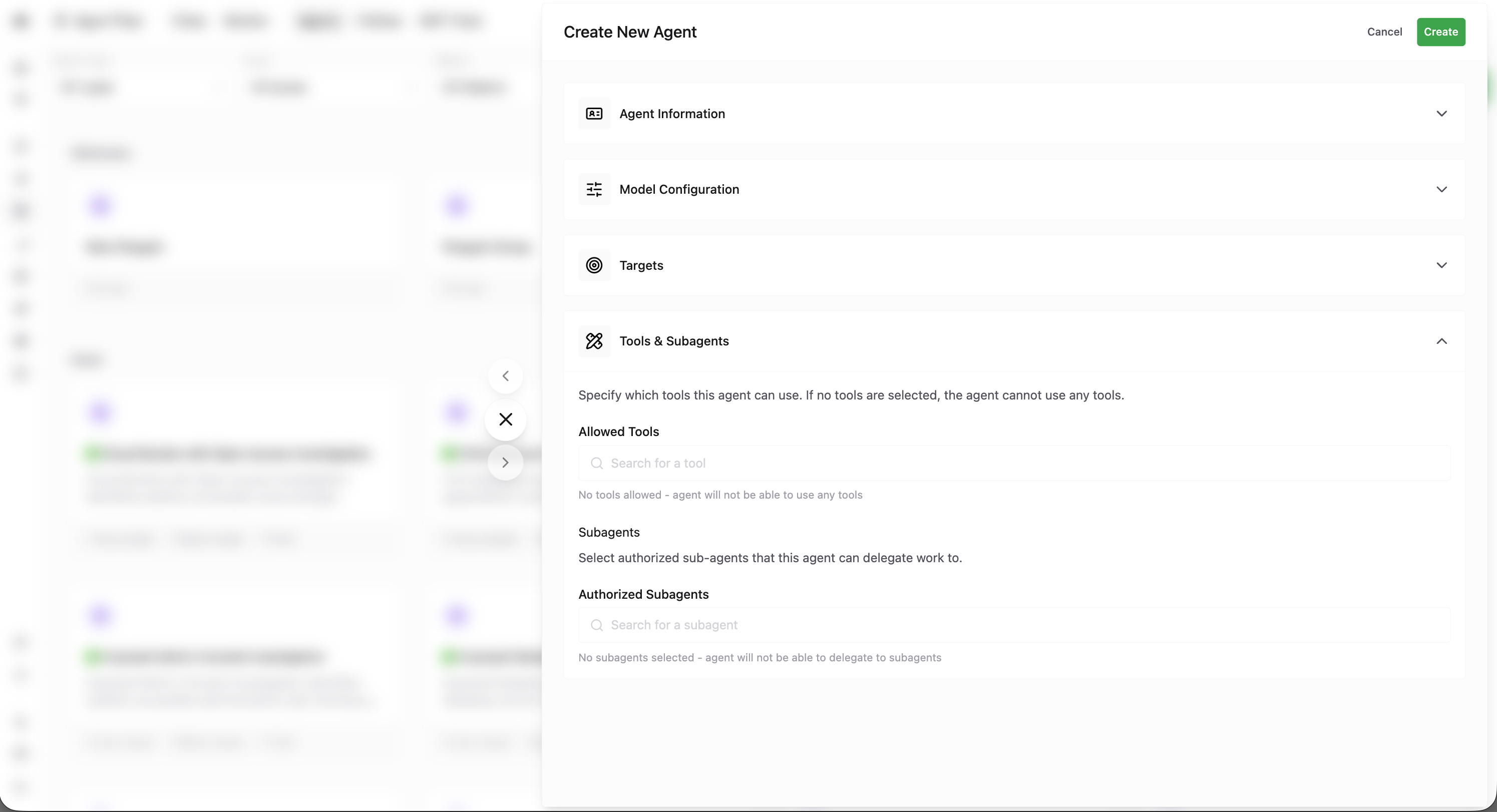Viewport: 1497px width, 812px height.
Task: Click the Model Configuration sliders icon
Action: 594,190
